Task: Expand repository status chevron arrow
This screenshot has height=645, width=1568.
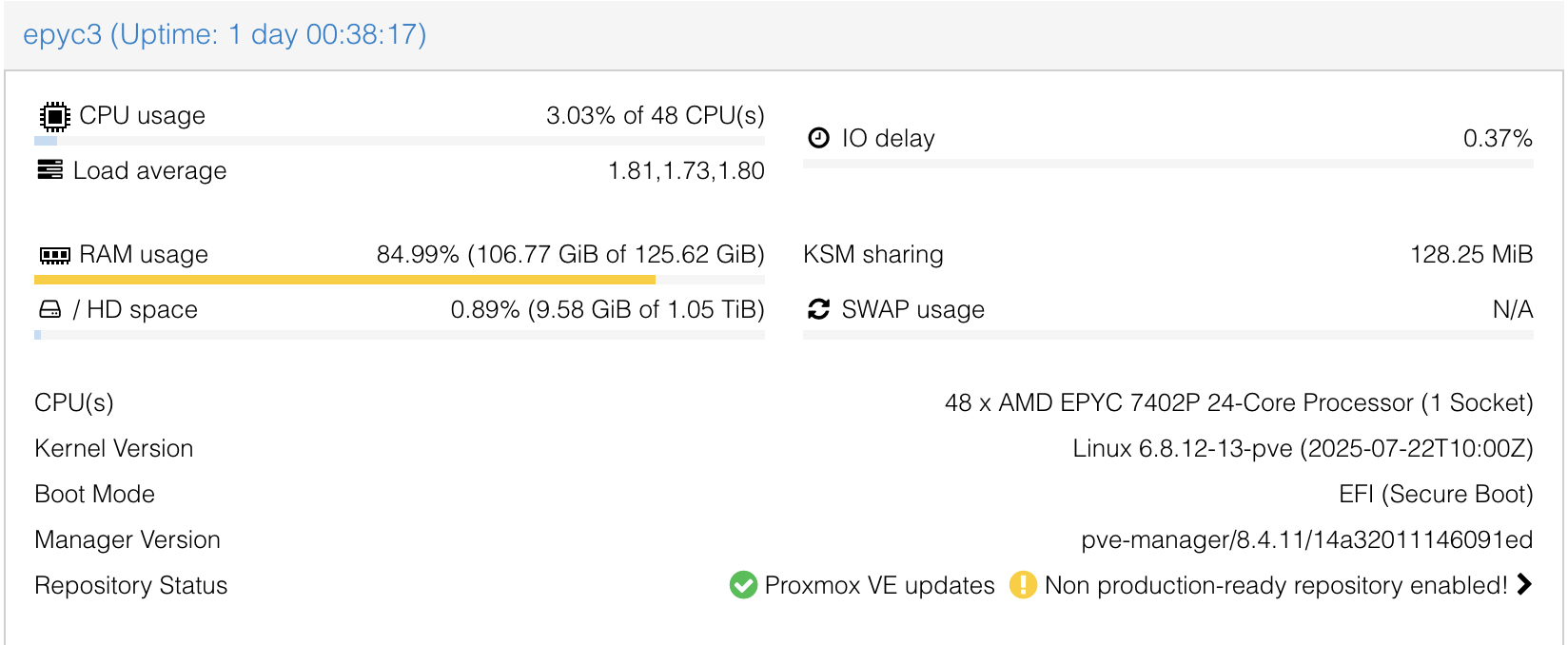Action: pos(1524,584)
